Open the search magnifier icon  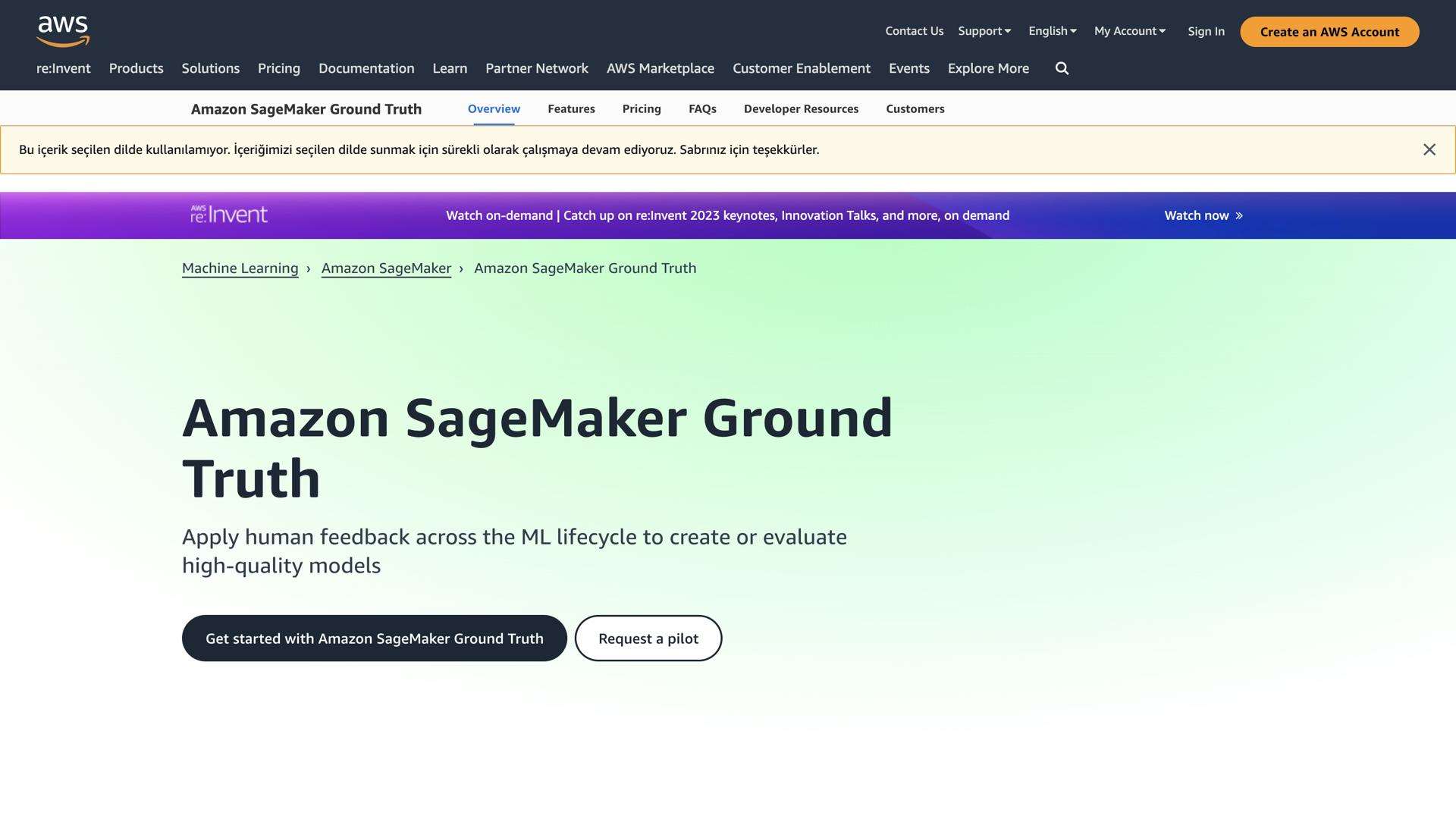pyautogui.click(x=1062, y=68)
